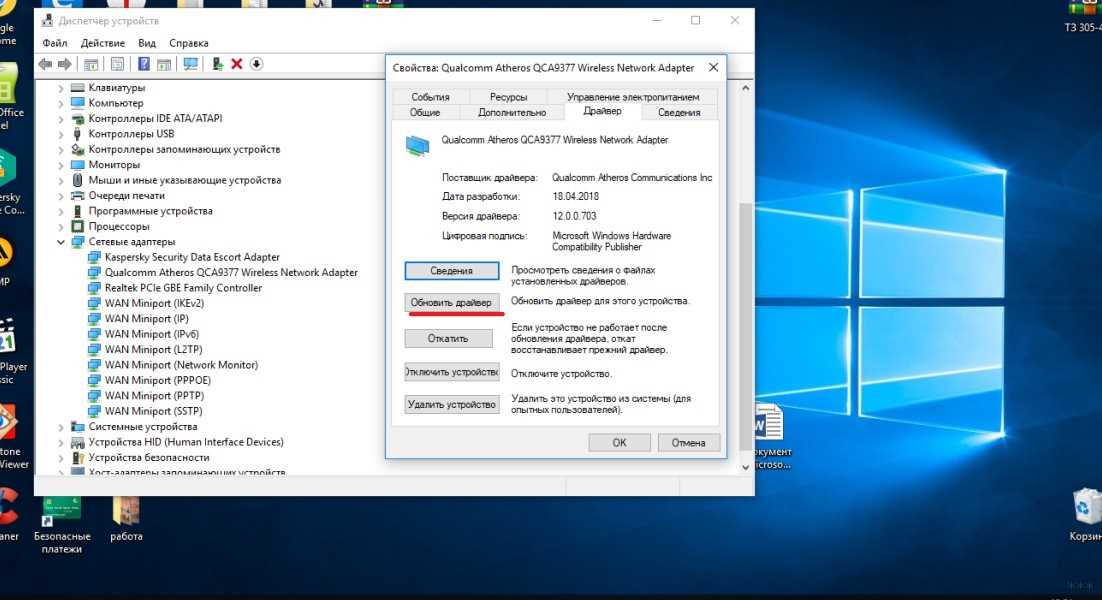Expand the Устройства безопасности node
Viewport: 1102px width, 600px height.
pyautogui.click(x=60, y=458)
